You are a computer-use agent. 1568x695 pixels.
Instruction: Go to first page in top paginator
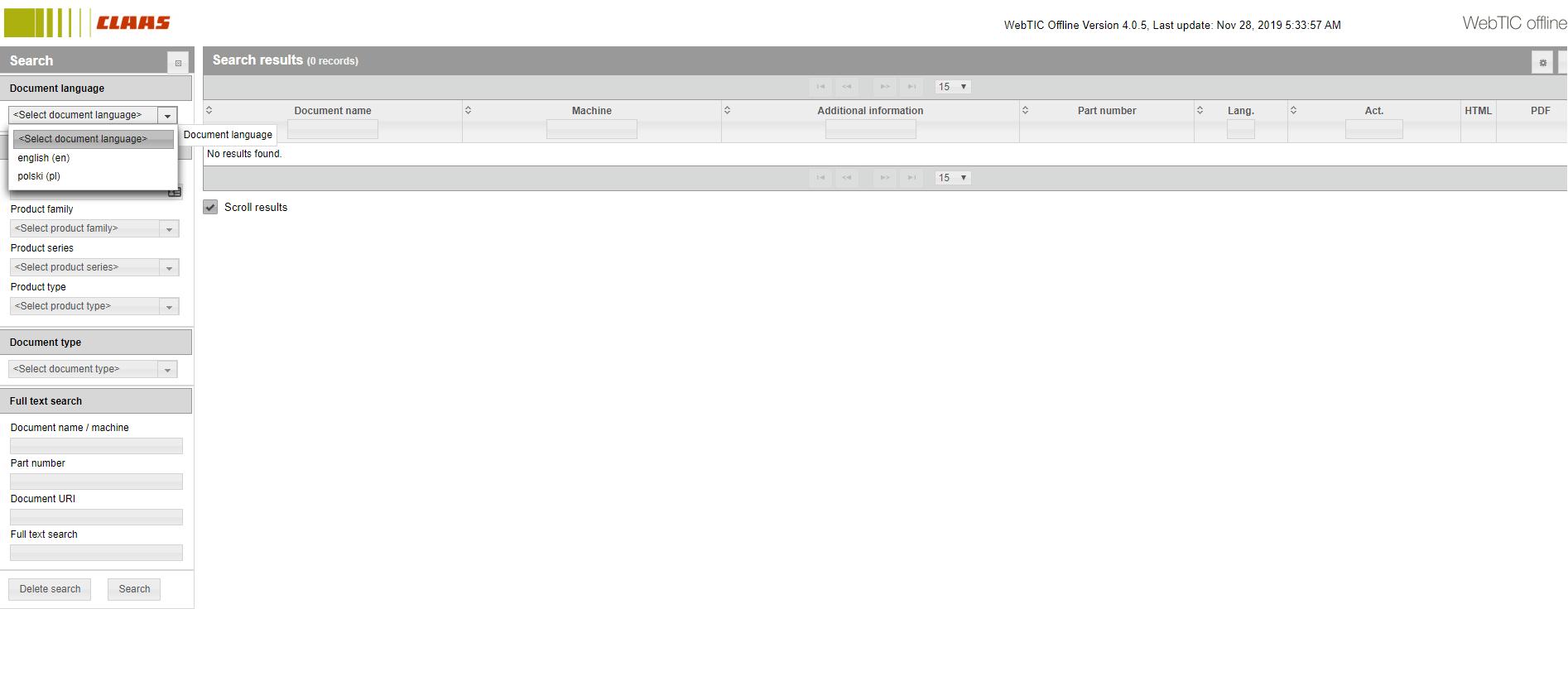point(820,87)
